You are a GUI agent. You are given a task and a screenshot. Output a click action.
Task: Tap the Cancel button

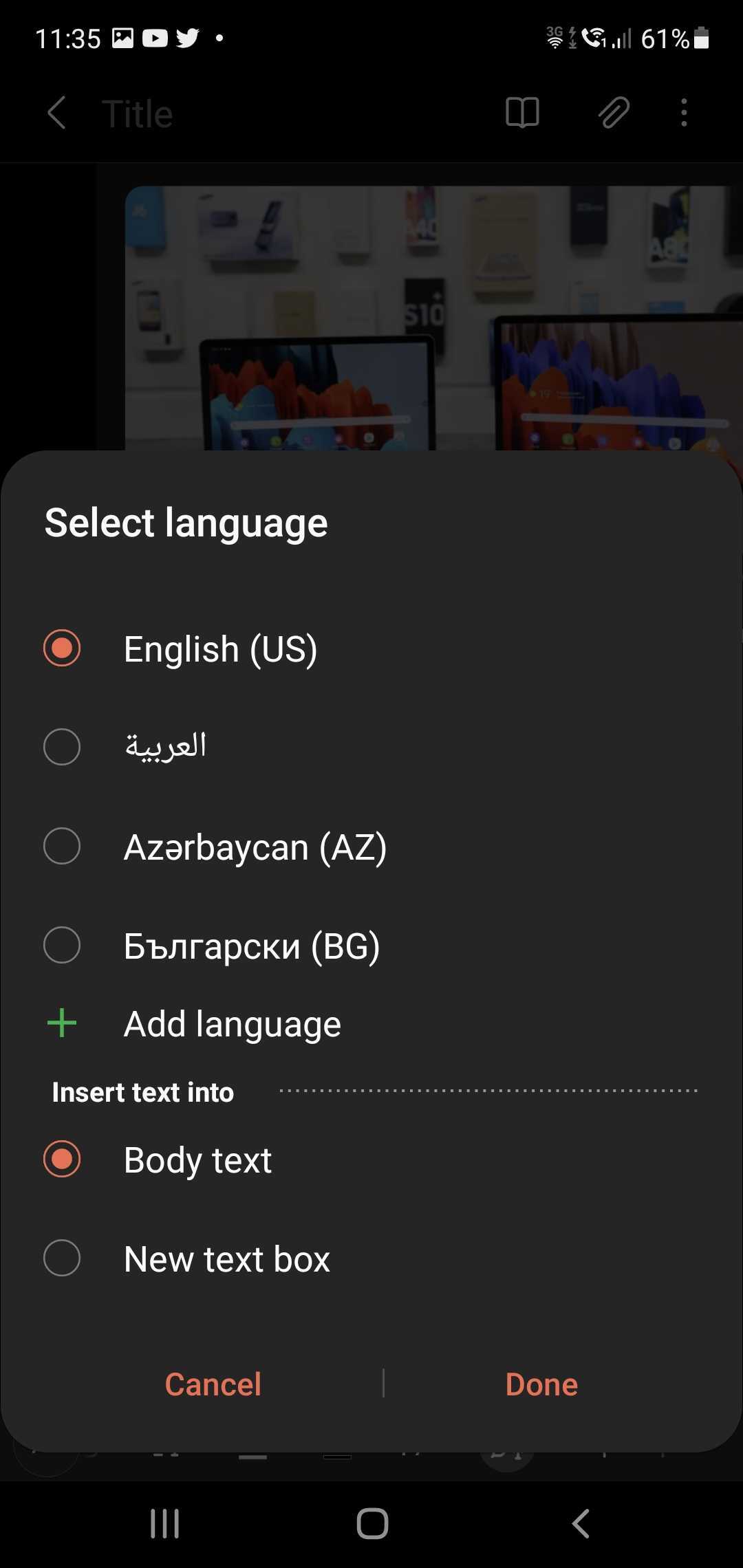point(213,1384)
